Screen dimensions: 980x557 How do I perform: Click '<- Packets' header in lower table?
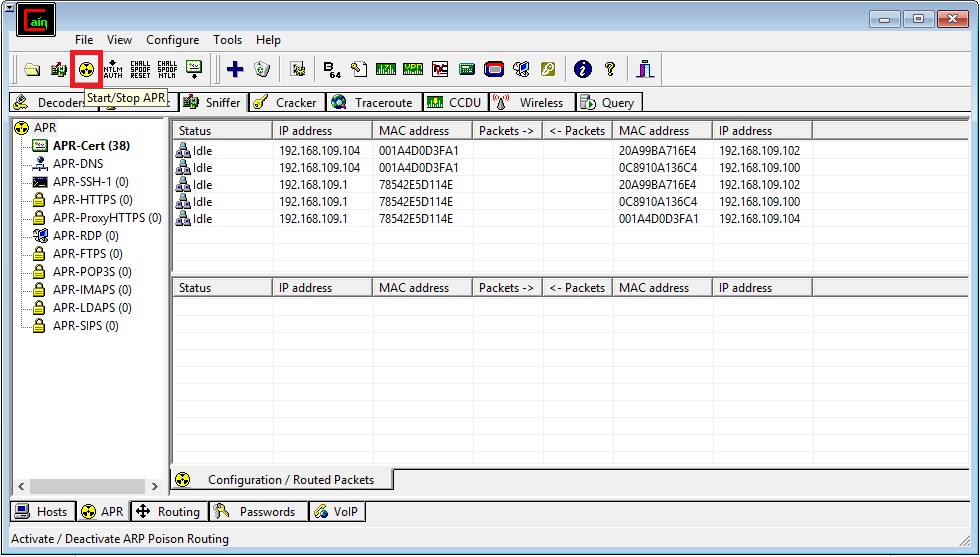(578, 288)
